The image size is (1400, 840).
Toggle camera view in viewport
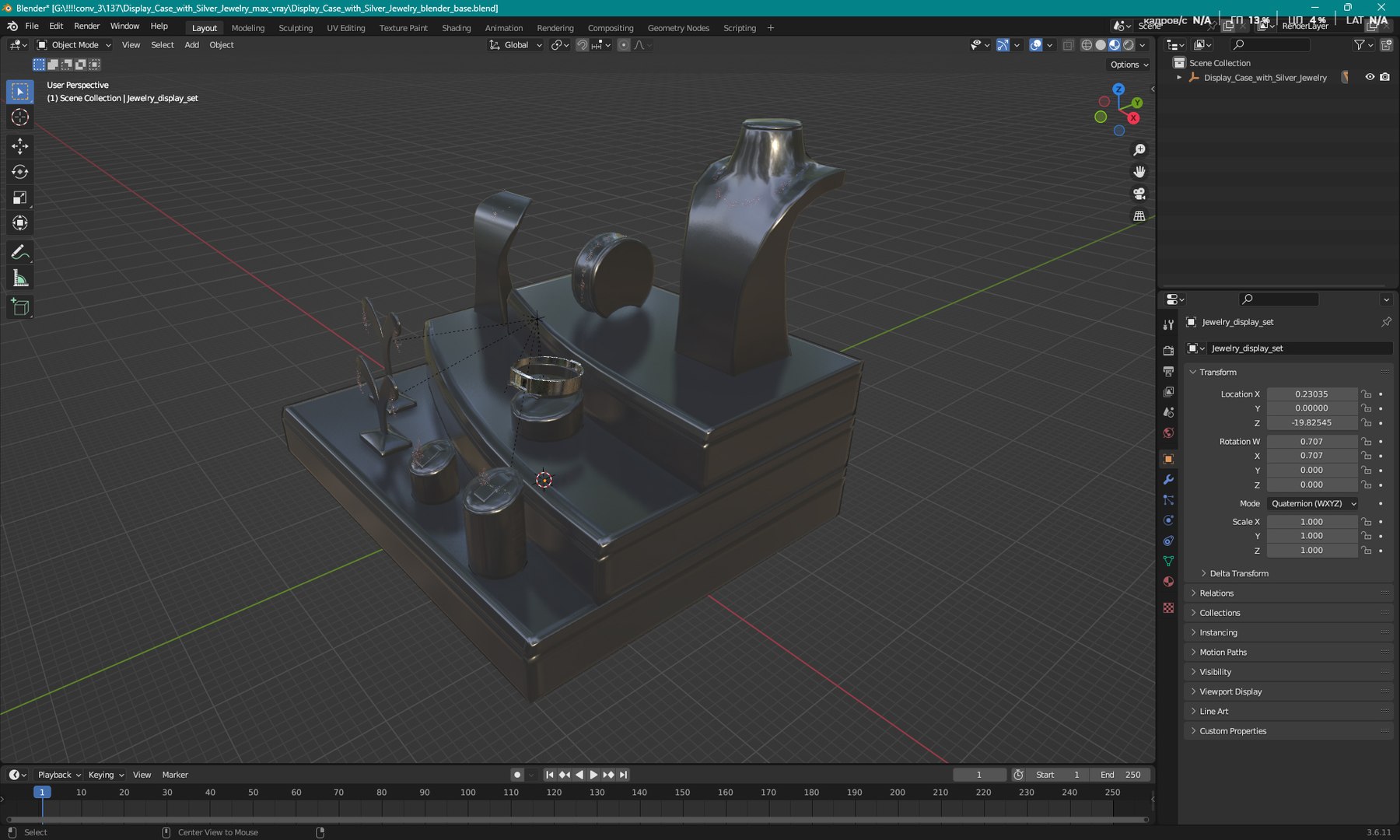(1139, 194)
